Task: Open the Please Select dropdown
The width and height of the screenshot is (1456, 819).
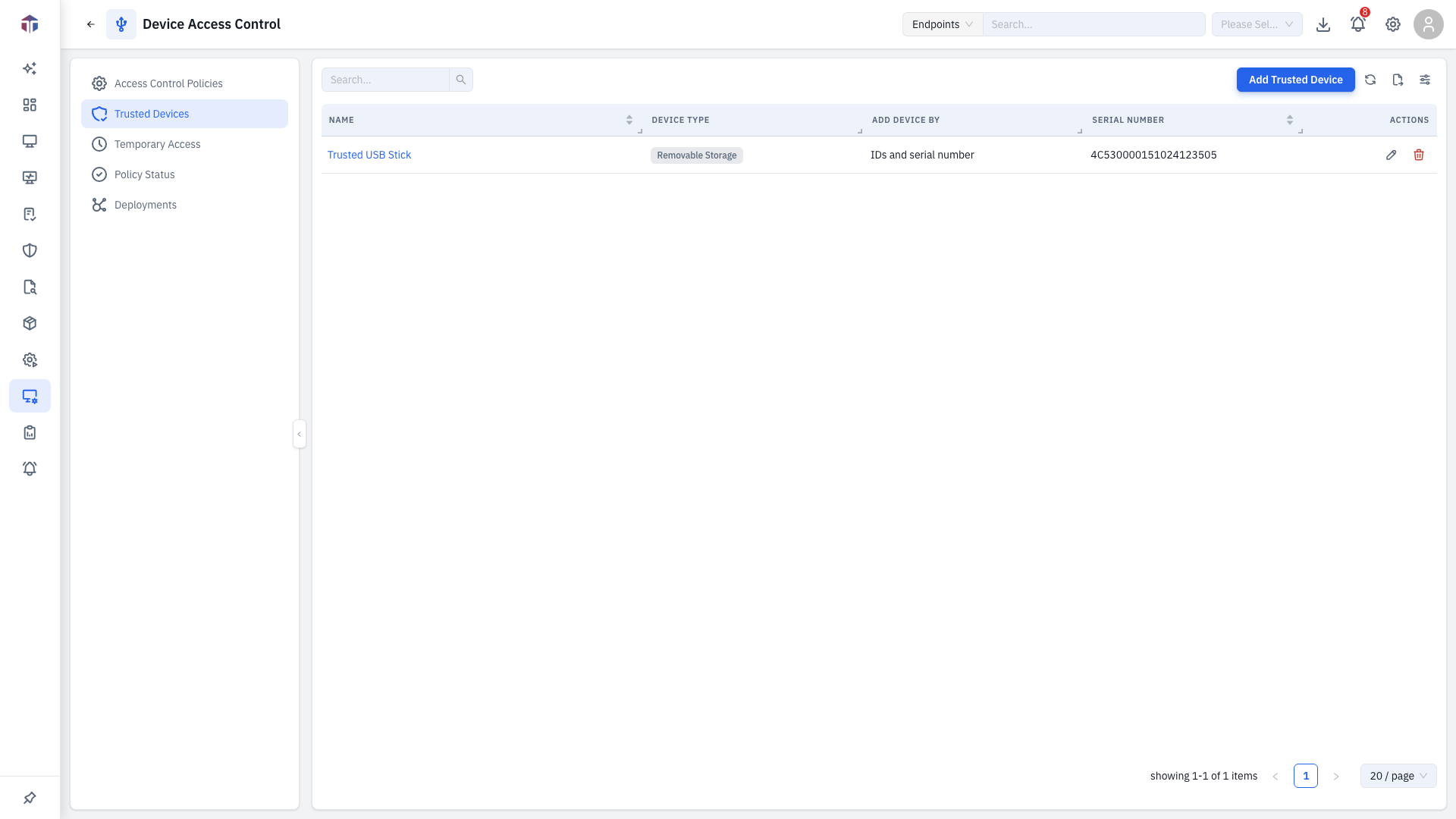Action: [x=1257, y=24]
